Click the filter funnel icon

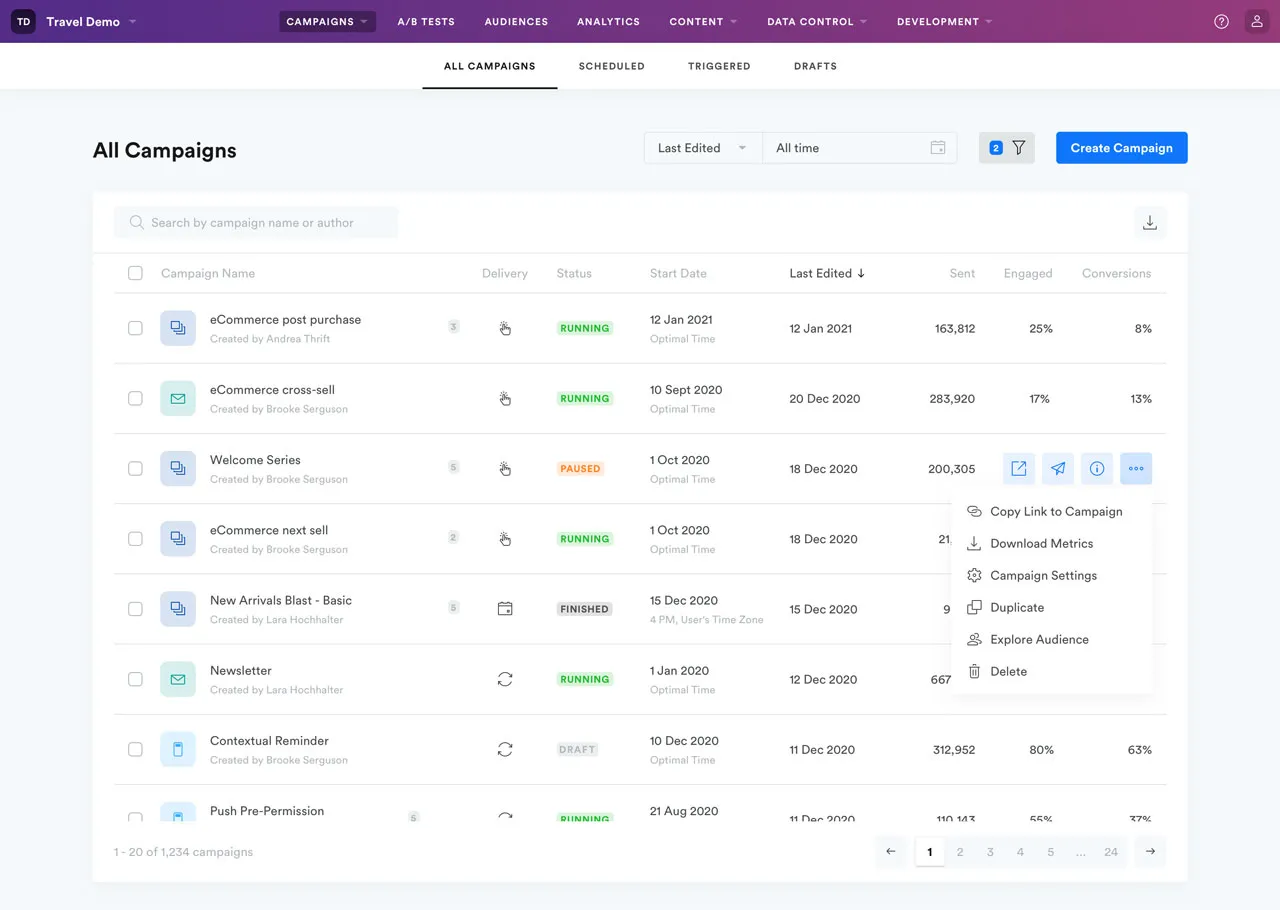click(1018, 148)
